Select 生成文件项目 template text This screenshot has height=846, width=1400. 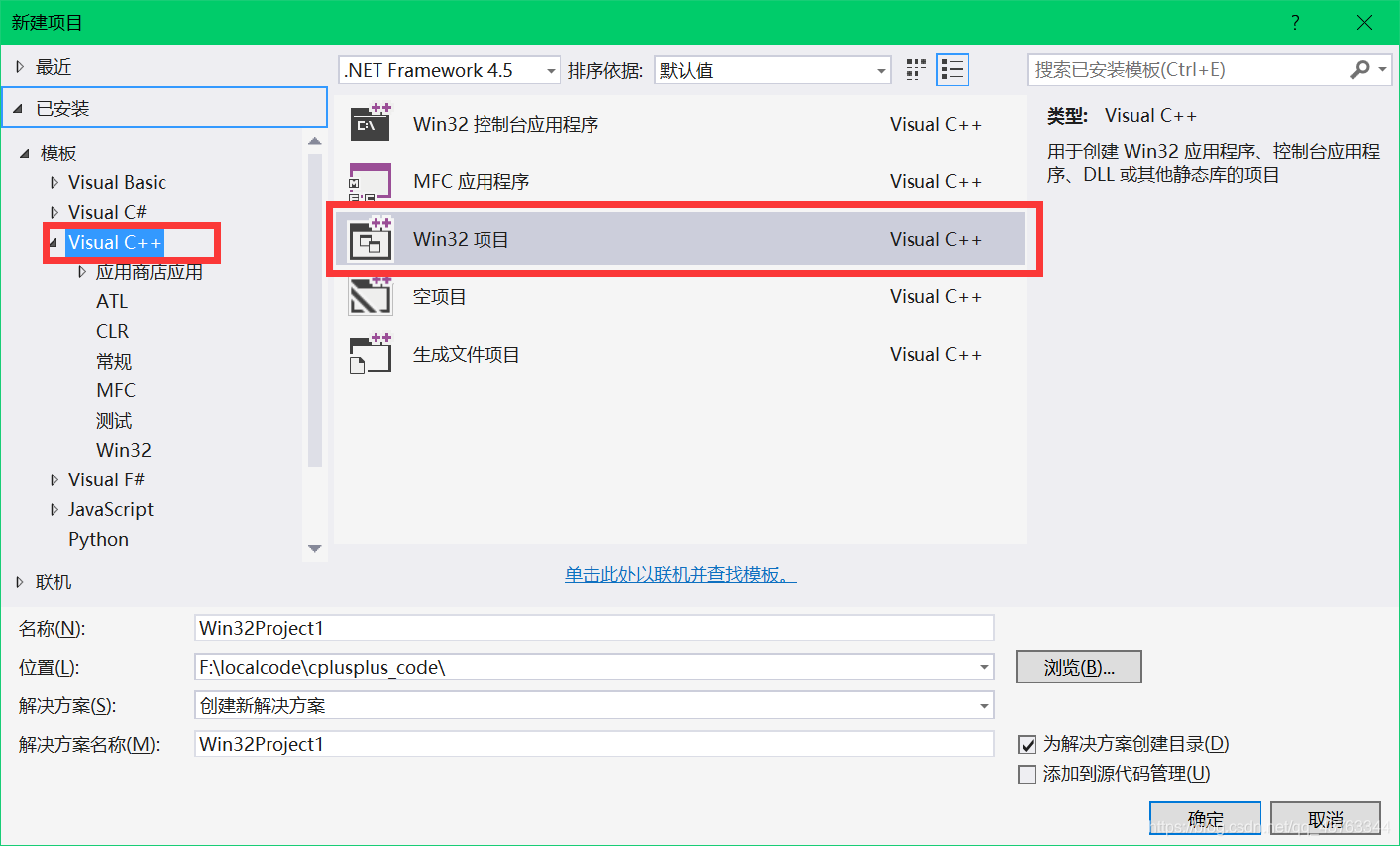[467, 354]
